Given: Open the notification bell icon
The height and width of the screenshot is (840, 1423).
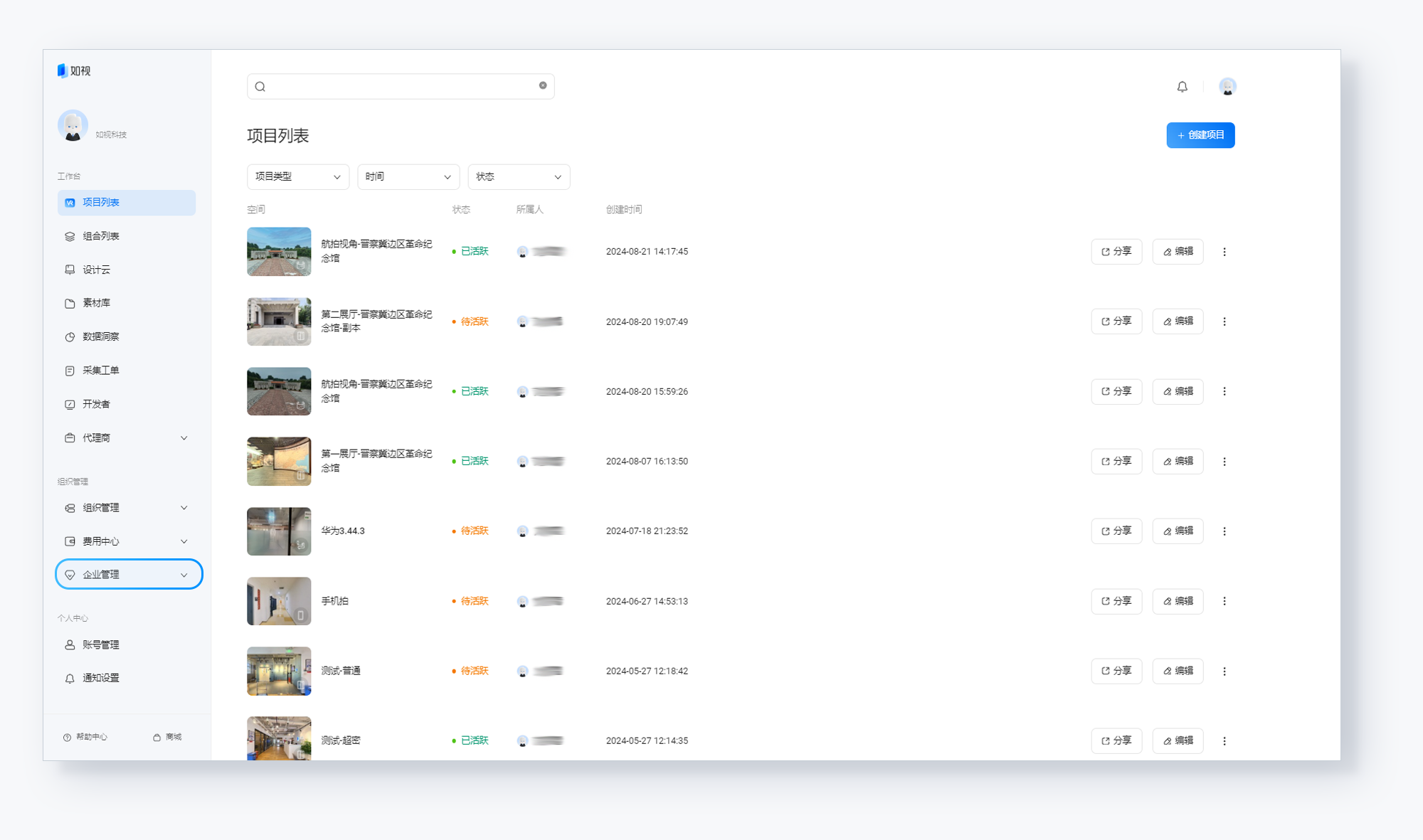Looking at the screenshot, I should [x=1182, y=87].
